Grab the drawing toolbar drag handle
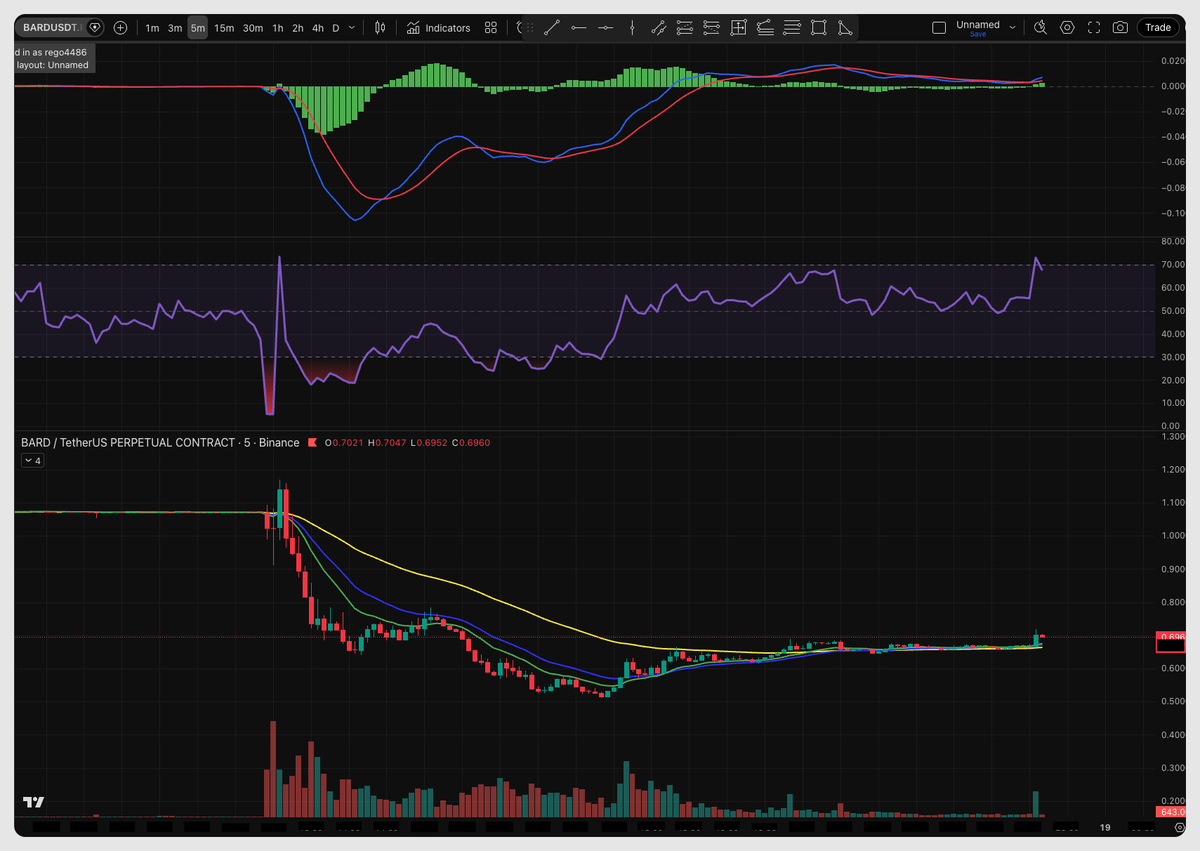Screen dimensions: 1200x851 pos(530,28)
